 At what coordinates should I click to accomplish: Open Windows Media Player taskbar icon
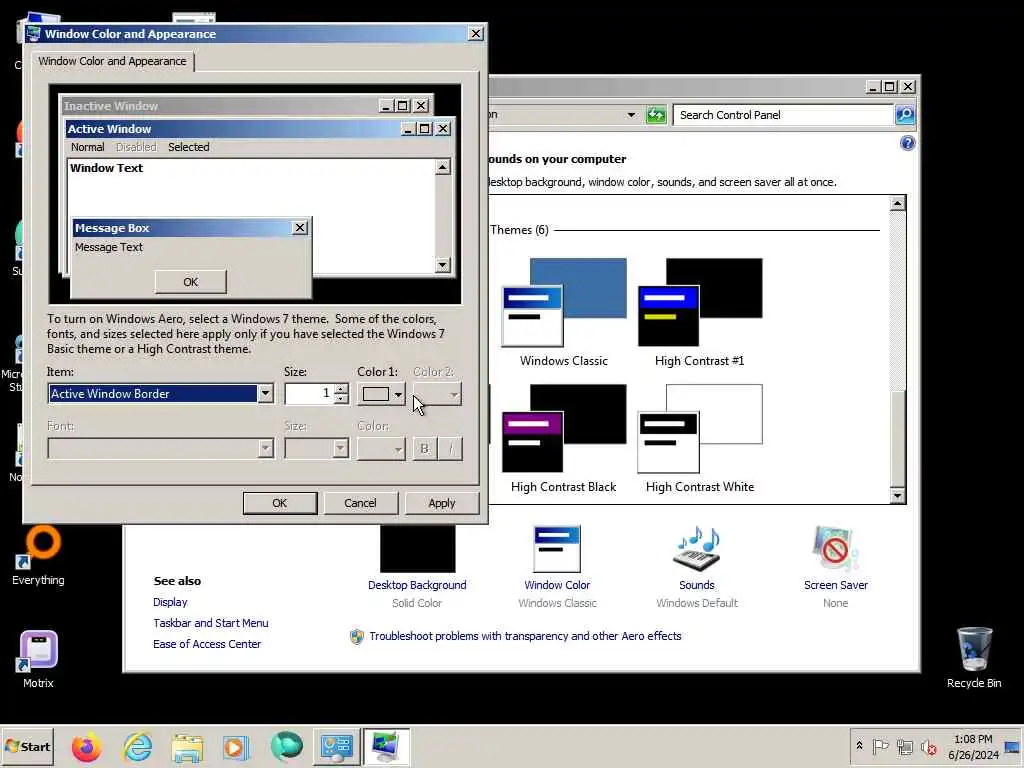(235, 747)
